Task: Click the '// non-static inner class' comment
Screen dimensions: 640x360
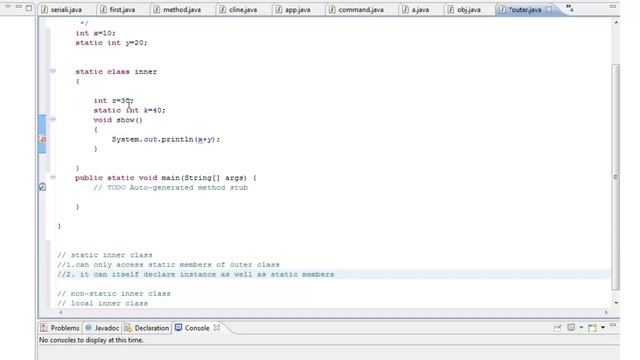Action: [x=114, y=294]
